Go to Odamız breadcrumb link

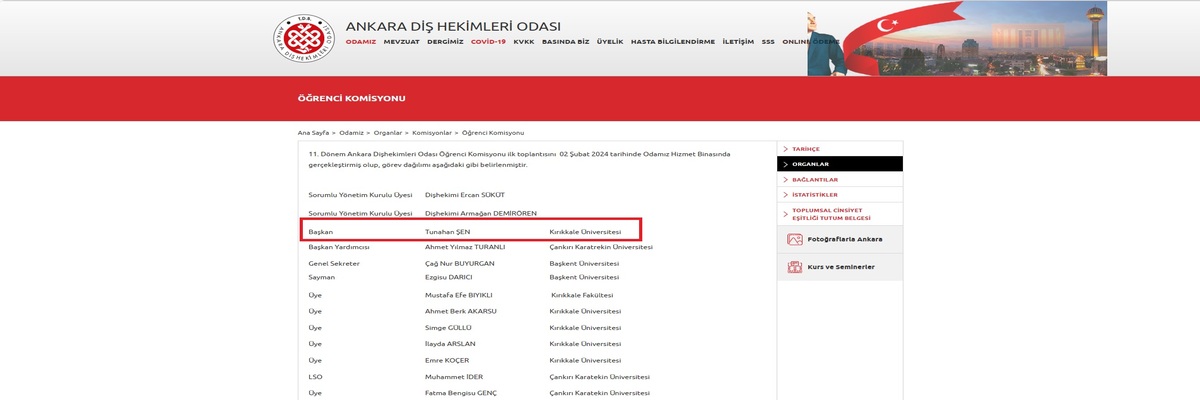351,133
